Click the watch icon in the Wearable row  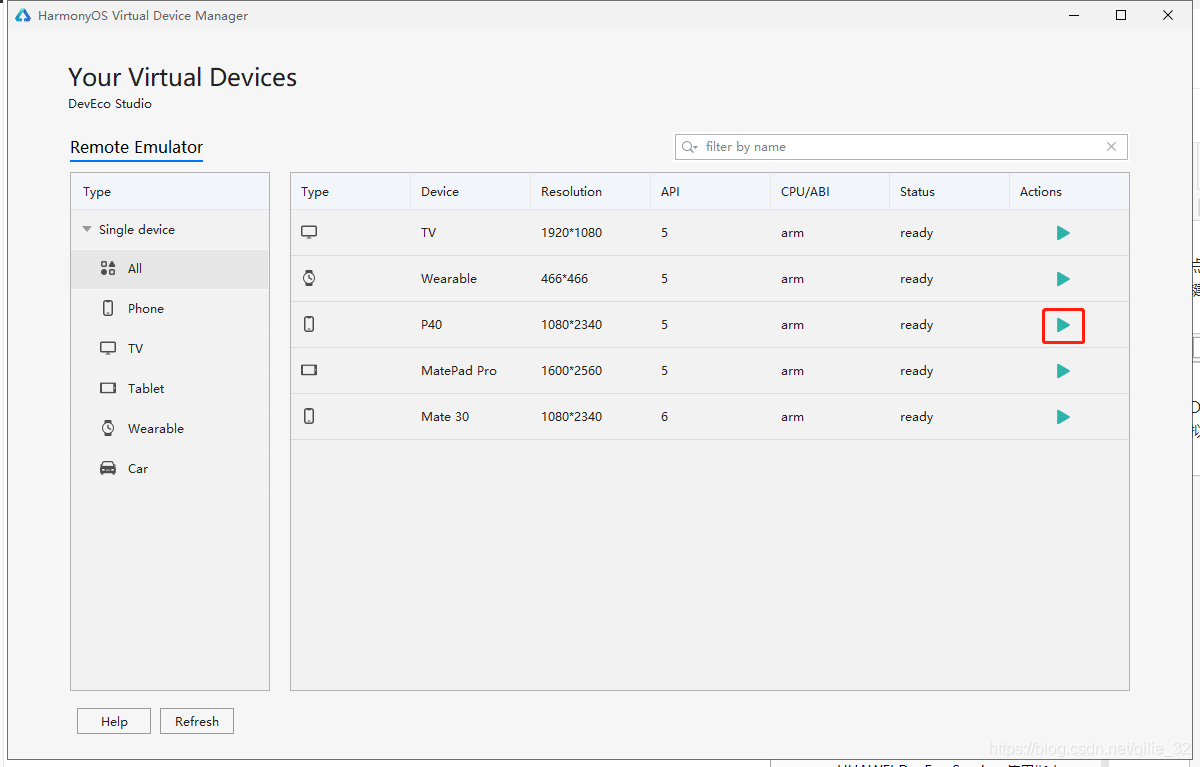309,278
